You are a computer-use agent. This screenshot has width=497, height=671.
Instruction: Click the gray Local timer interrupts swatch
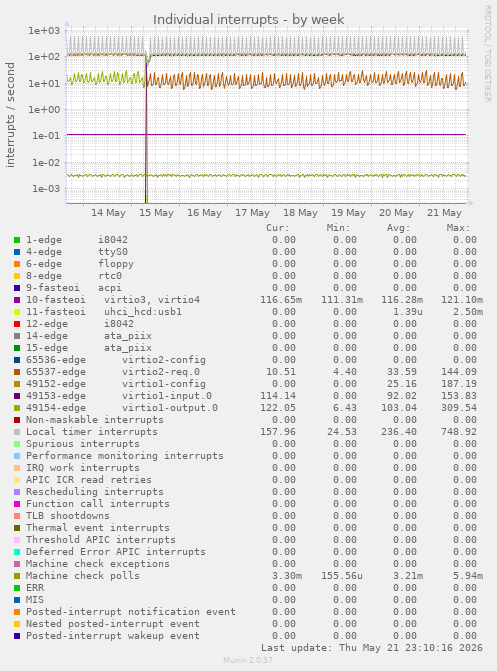pyautogui.click(x=17, y=432)
